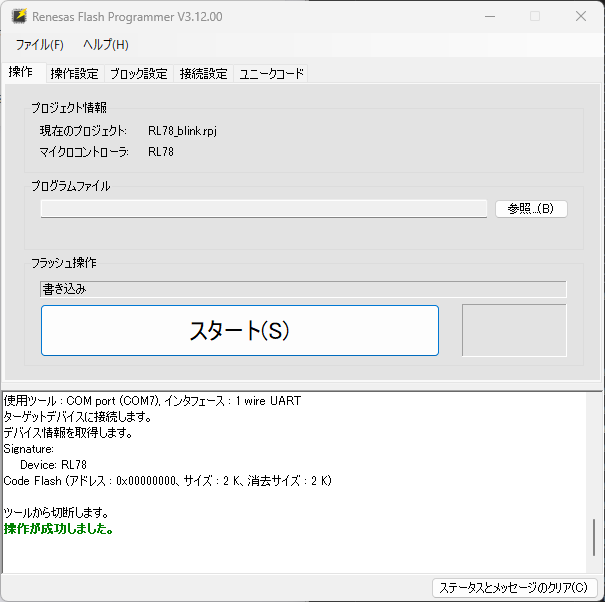Image resolution: width=605 pixels, height=602 pixels.
Task: Click the スタート(S) button
Action: click(240, 330)
